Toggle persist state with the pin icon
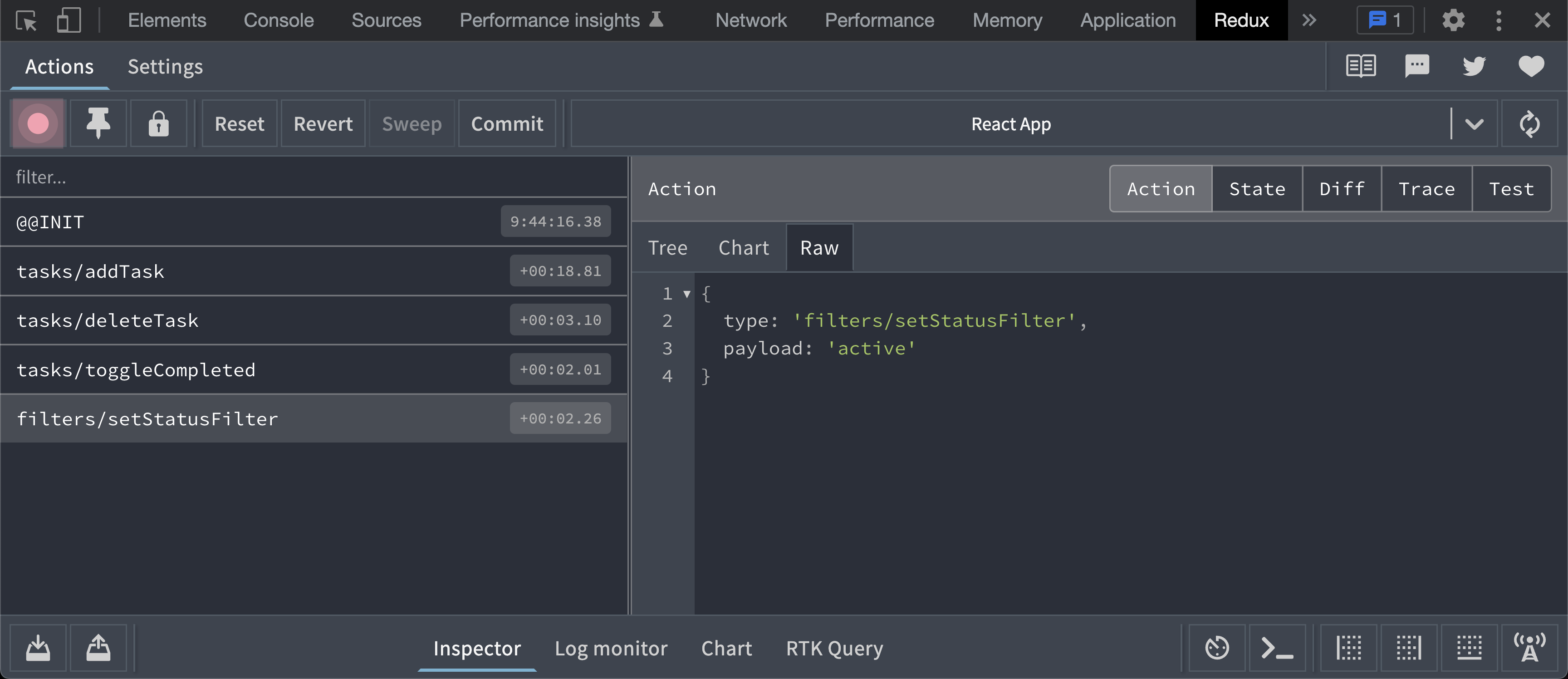This screenshot has width=1568, height=679. point(98,123)
